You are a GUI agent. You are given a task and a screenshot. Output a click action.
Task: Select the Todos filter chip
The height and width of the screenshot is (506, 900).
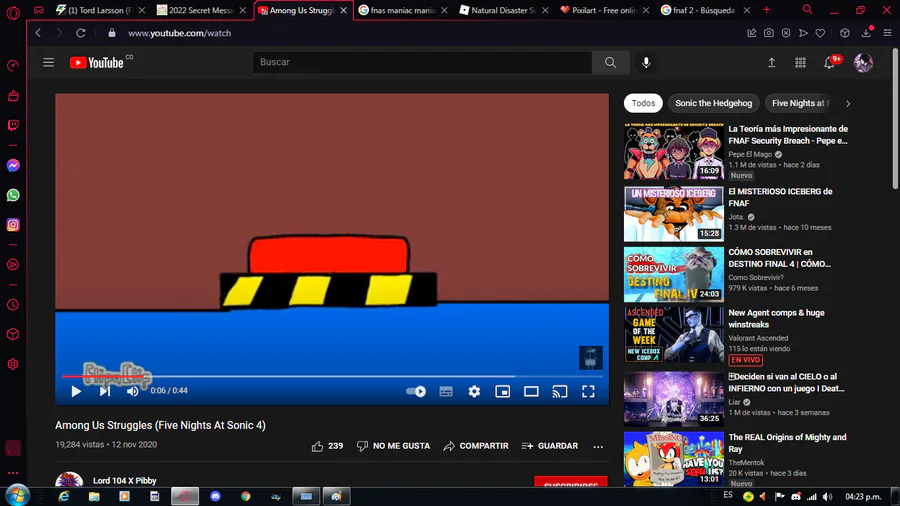(x=643, y=103)
